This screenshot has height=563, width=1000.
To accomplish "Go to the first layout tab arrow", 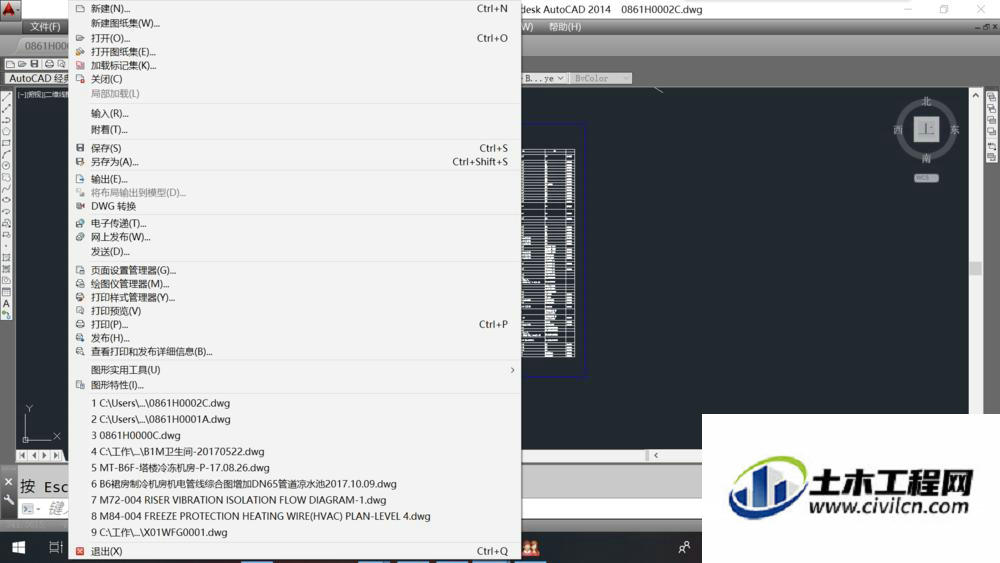I will click(x=22, y=455).
